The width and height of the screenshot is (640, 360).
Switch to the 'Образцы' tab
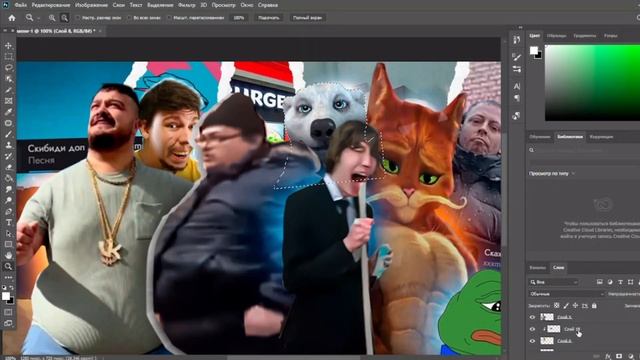[x=556, y=36]
